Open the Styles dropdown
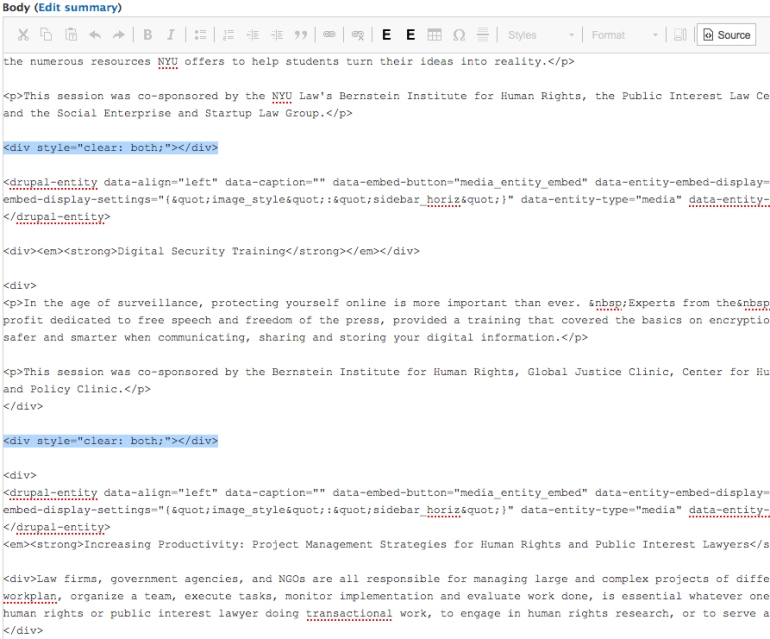The width and height of the screenshot is (770, 639). tap(541, 35)
